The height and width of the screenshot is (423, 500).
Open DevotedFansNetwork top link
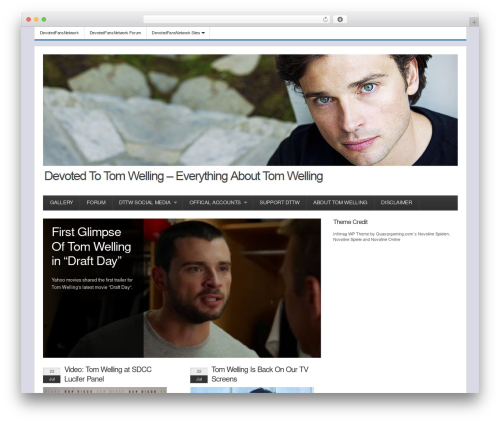click(x=59, y=33)
